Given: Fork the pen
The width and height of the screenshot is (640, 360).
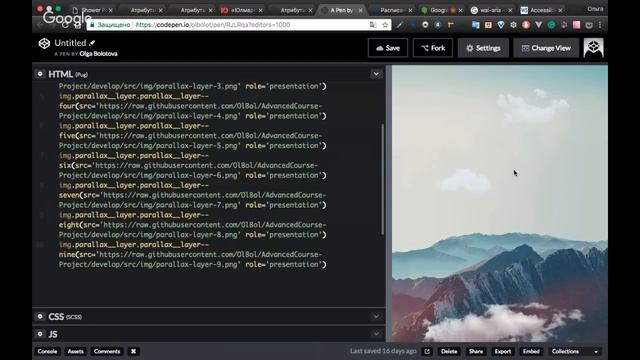Looking at the screenshot, I should [433, 48].
